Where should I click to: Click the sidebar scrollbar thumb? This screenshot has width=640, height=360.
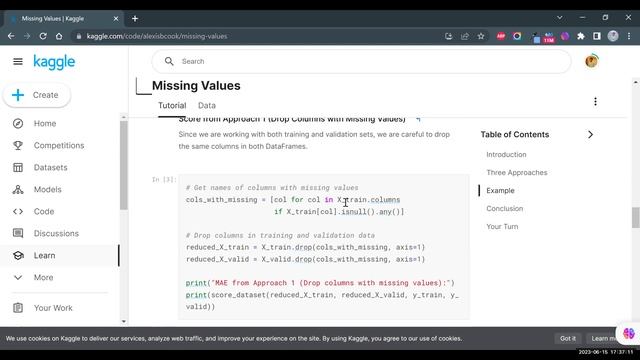pos(124,165)
